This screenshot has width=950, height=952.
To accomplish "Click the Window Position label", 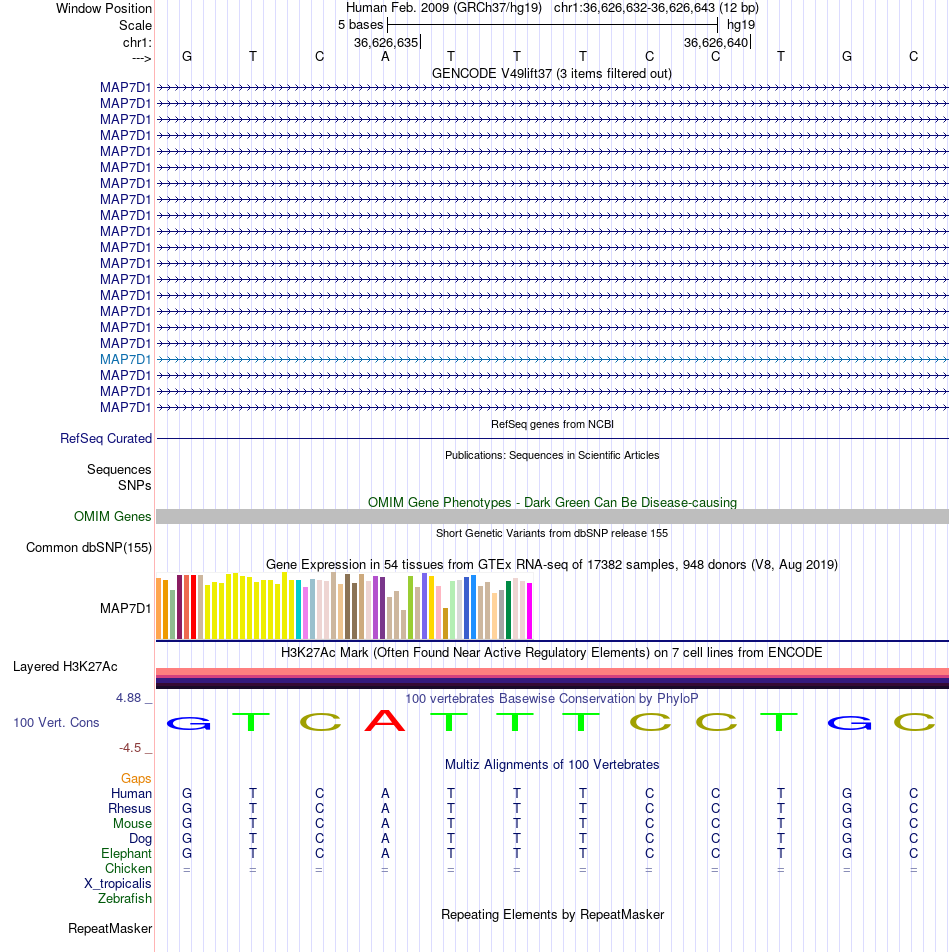I will 104,8.
